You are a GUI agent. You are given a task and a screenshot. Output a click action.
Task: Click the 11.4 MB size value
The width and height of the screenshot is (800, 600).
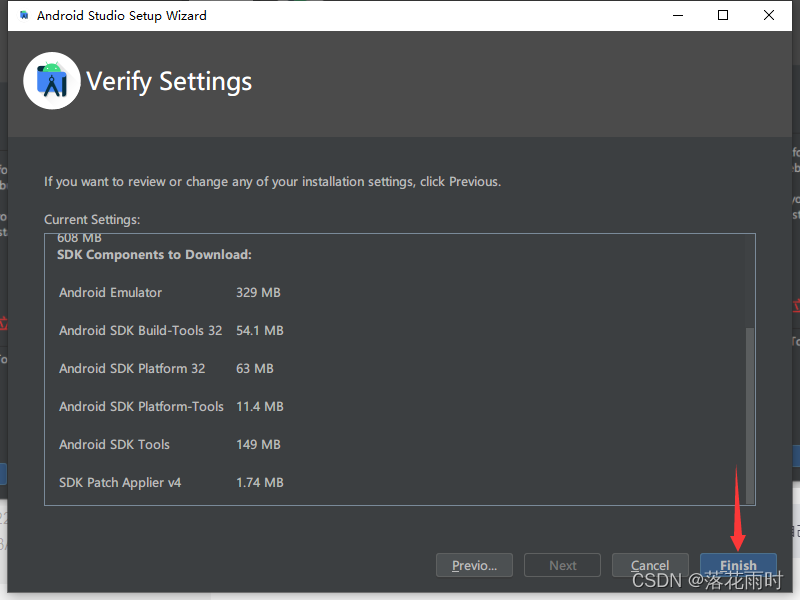tap(260, 407)
